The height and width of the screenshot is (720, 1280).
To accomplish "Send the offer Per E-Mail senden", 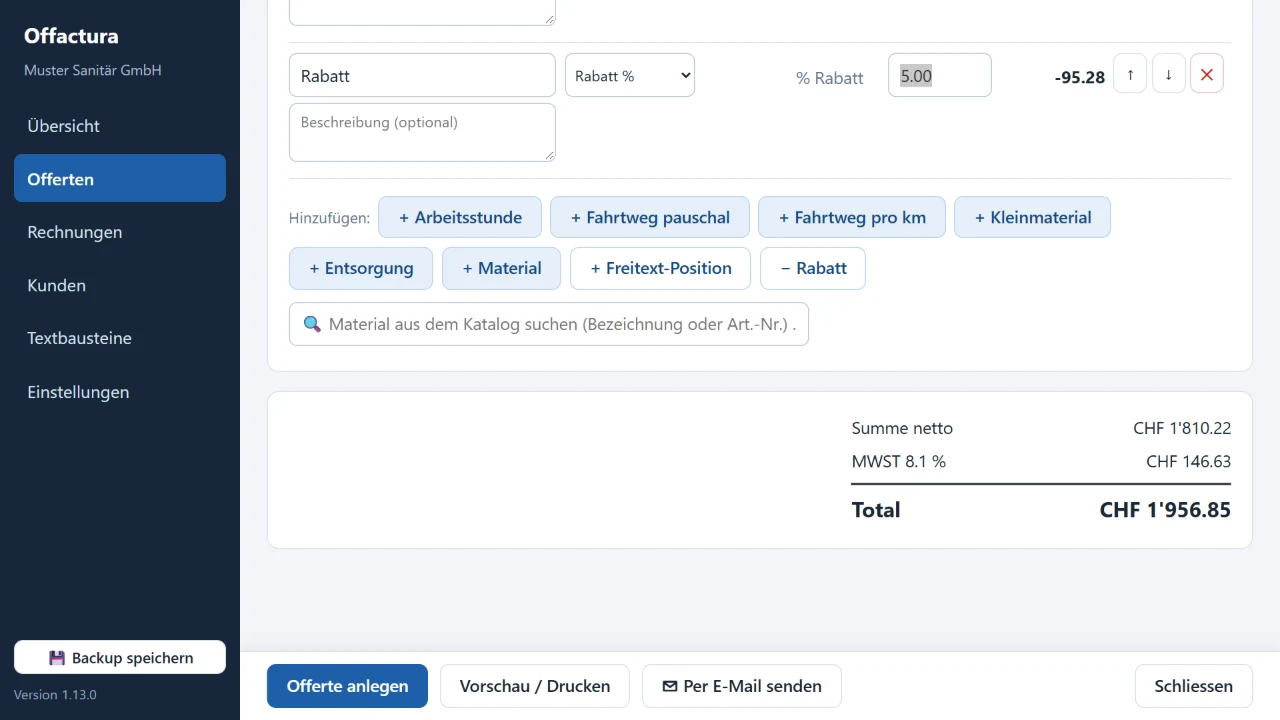I will (x=742, y=686).
